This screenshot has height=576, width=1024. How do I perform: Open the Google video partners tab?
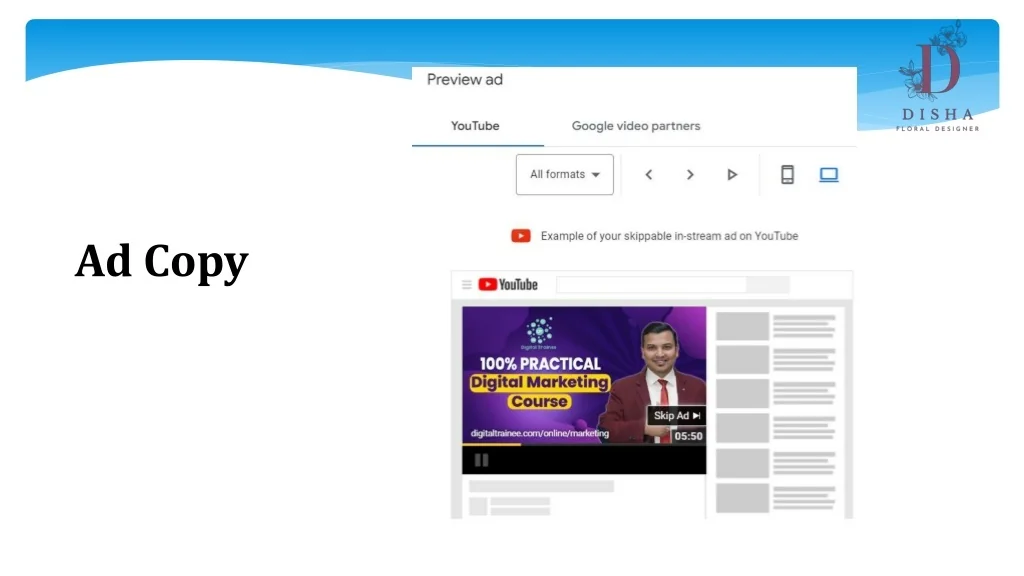click(635, 126)
